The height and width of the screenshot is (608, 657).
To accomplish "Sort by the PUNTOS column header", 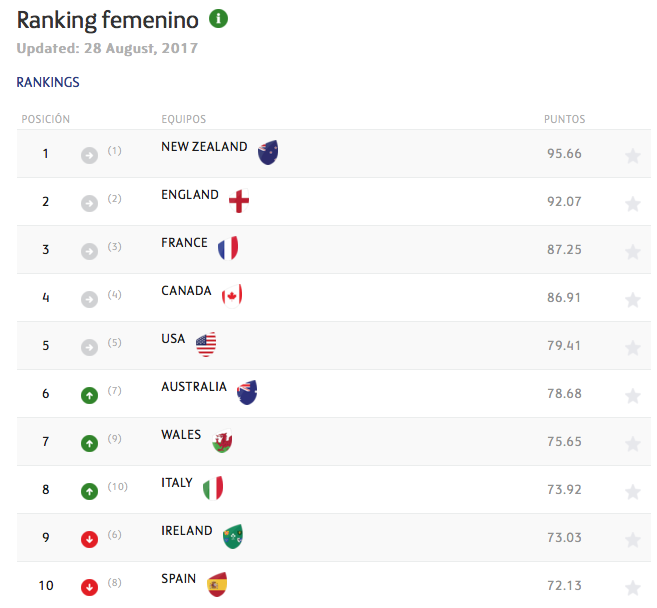I will coord(565,119).
